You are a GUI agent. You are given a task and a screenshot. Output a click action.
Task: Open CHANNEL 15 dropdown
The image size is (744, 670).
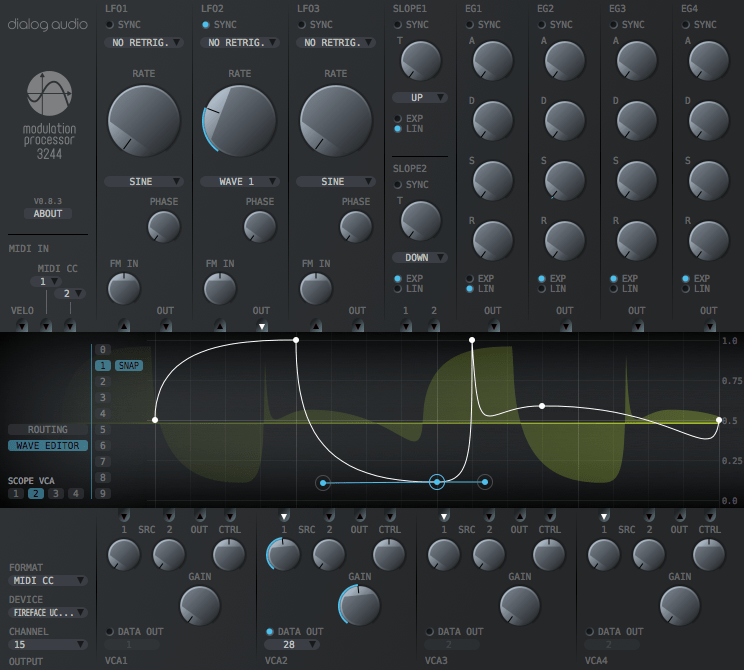click(47, 644)
